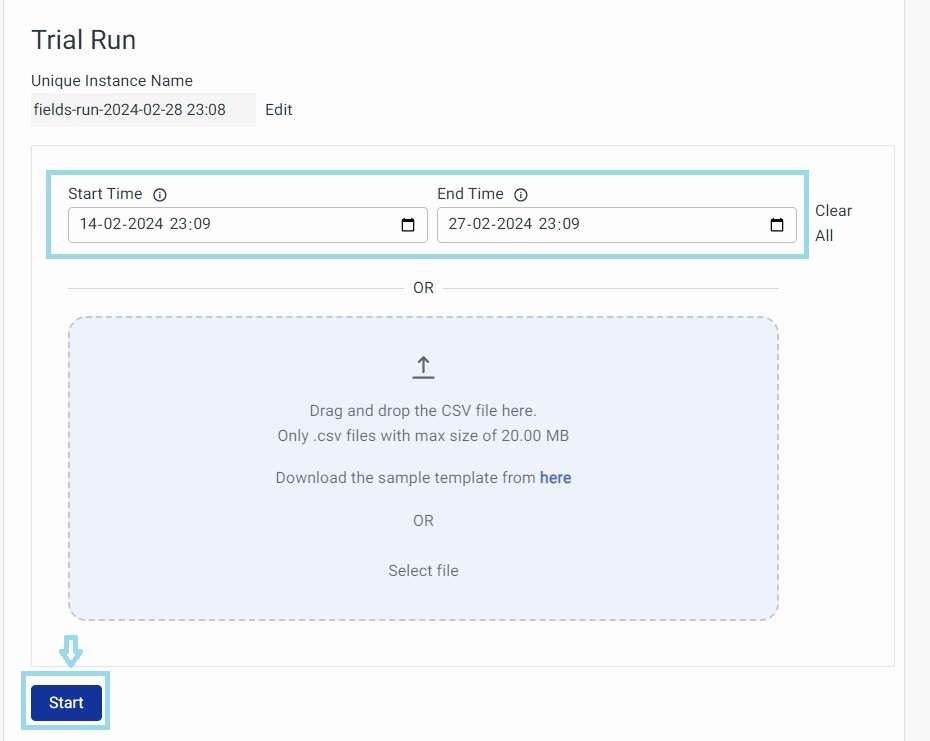Edit the unique instance name
This screenshot has height=741, width=930.
point(279,110)
